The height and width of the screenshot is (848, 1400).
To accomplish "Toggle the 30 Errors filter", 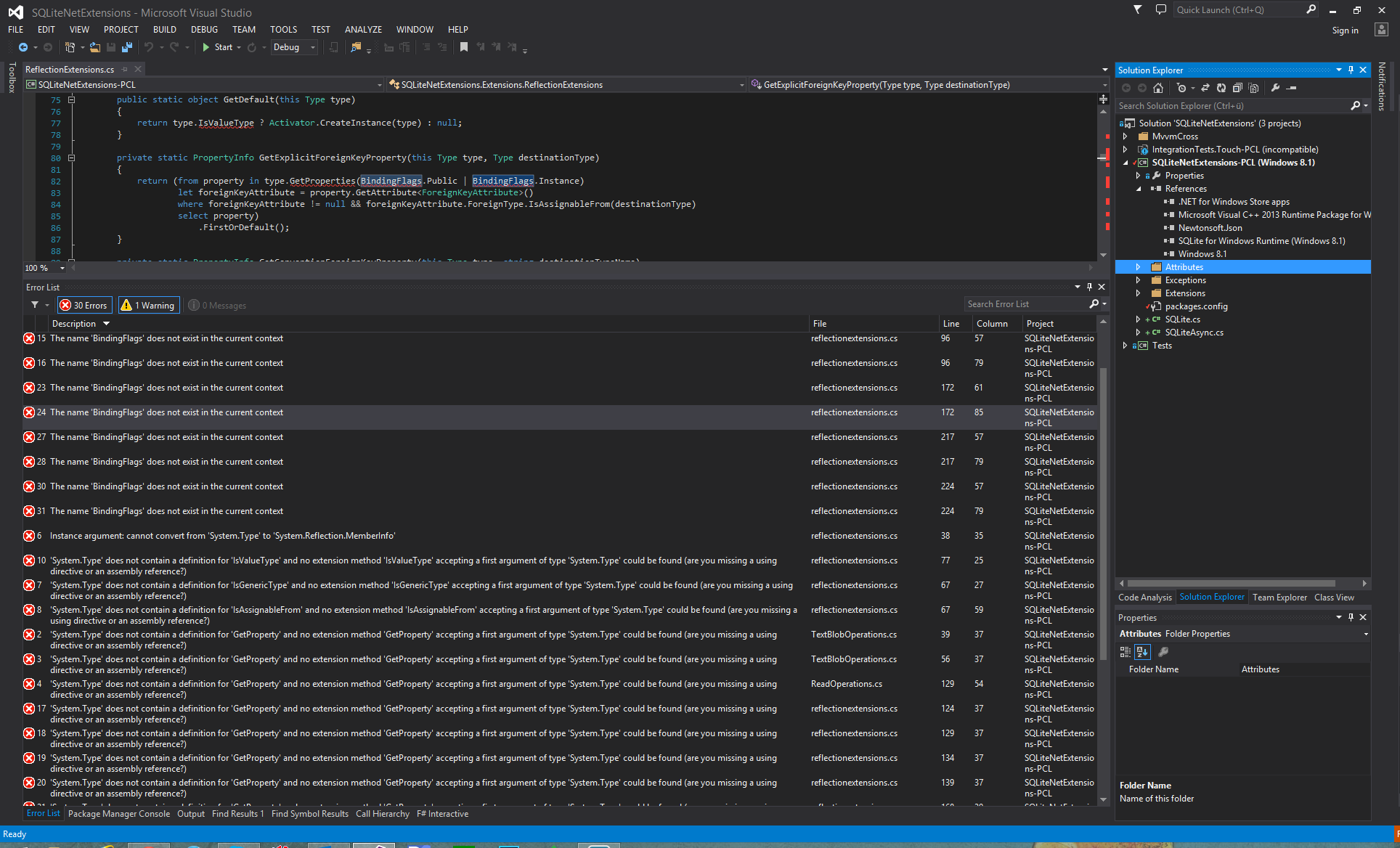I will (84, 306).
